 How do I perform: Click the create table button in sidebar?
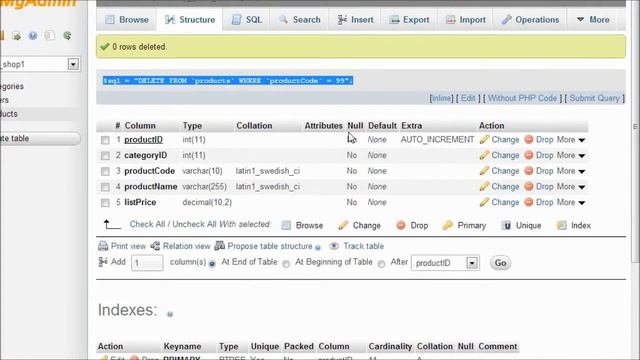coord(40,138)
